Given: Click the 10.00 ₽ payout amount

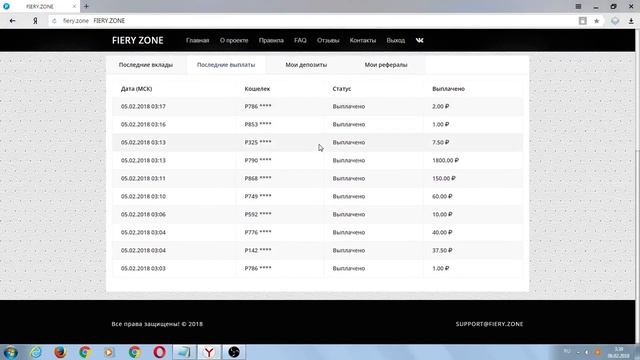Looking at the screenshot, I should pyautogui.click(x=442, y=214).
